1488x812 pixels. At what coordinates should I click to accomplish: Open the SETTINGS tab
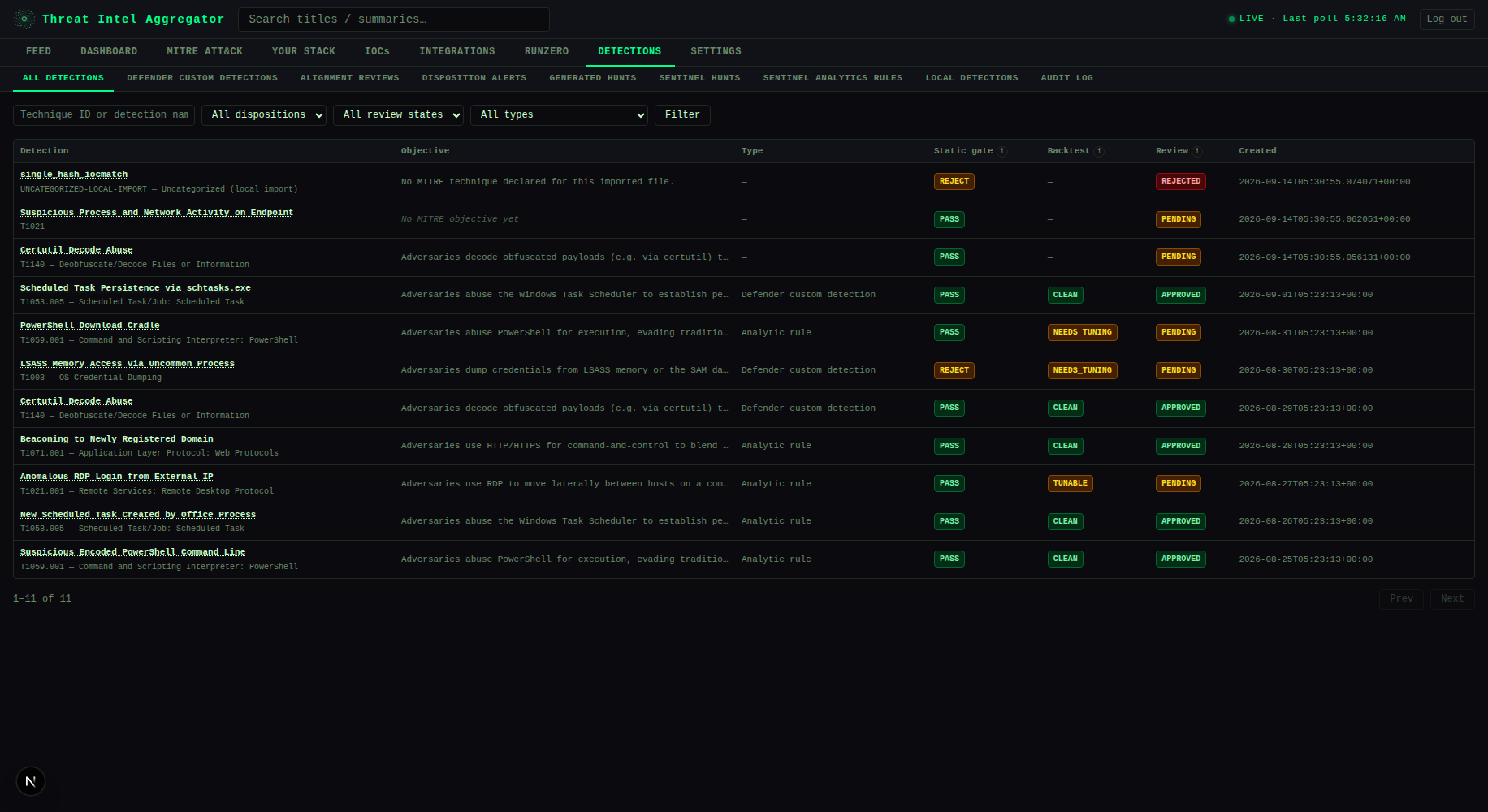[716, 51]
